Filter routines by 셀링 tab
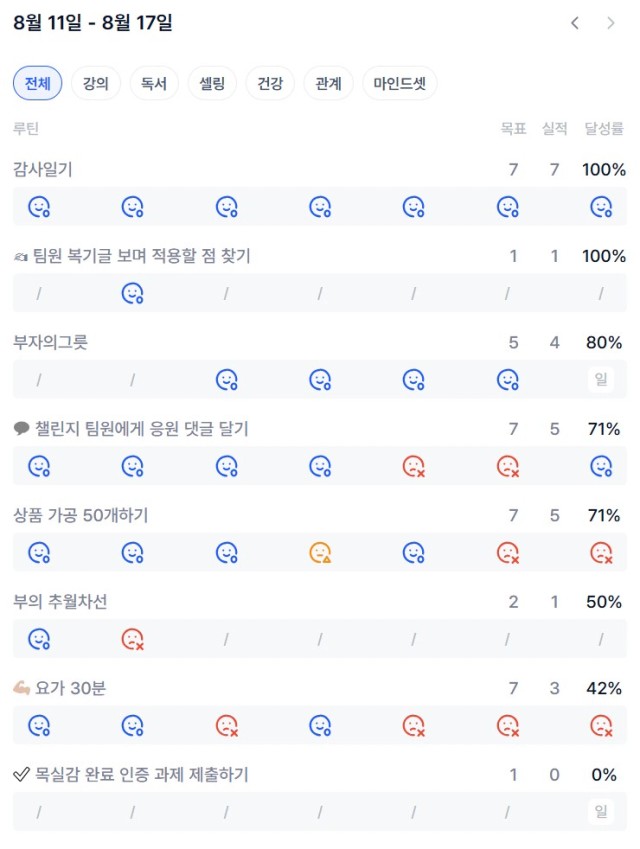 [212, 83]
